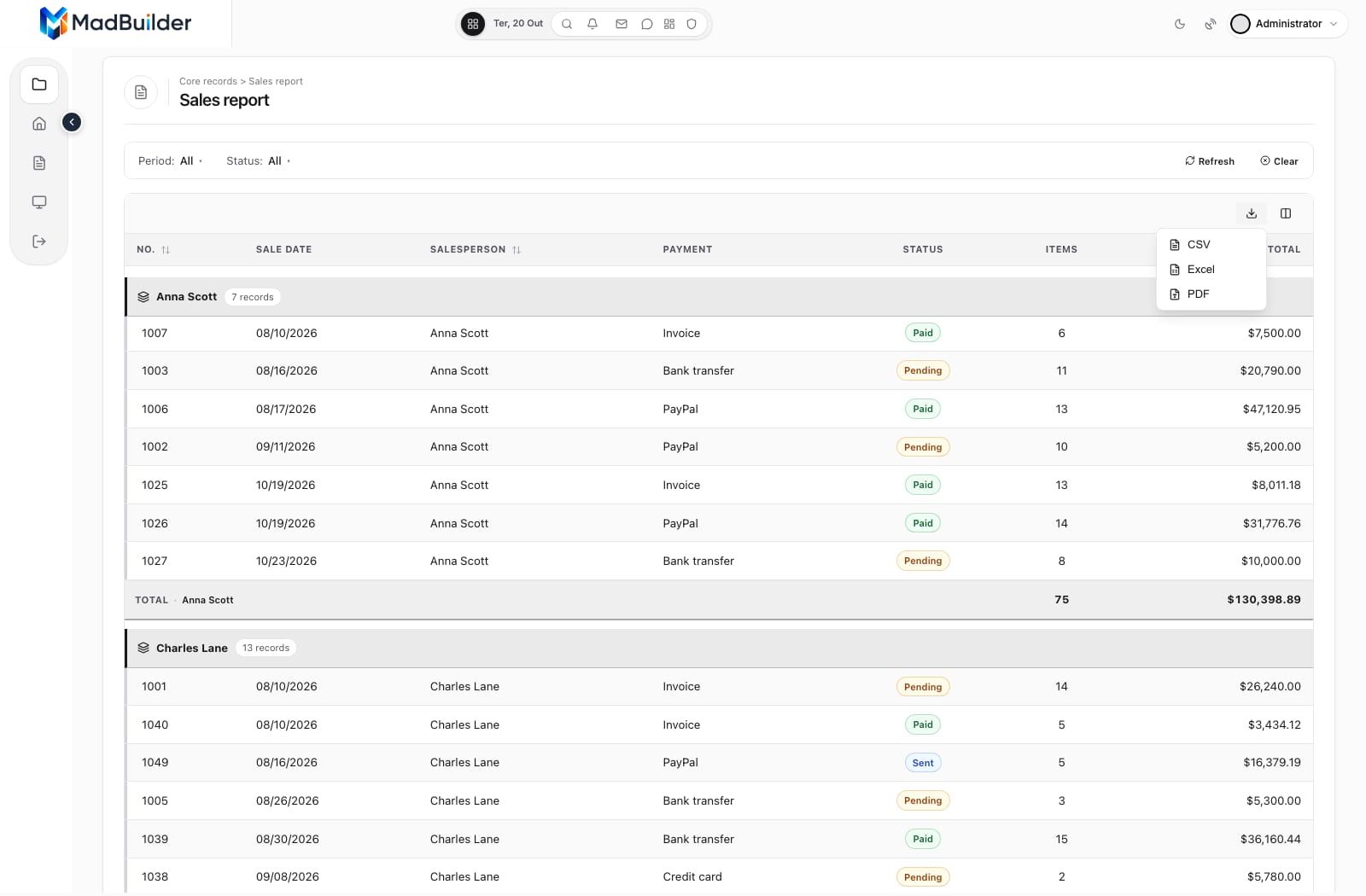1366x896 pixels.
Task: Open the apps grid dark button
Action: 472,24
